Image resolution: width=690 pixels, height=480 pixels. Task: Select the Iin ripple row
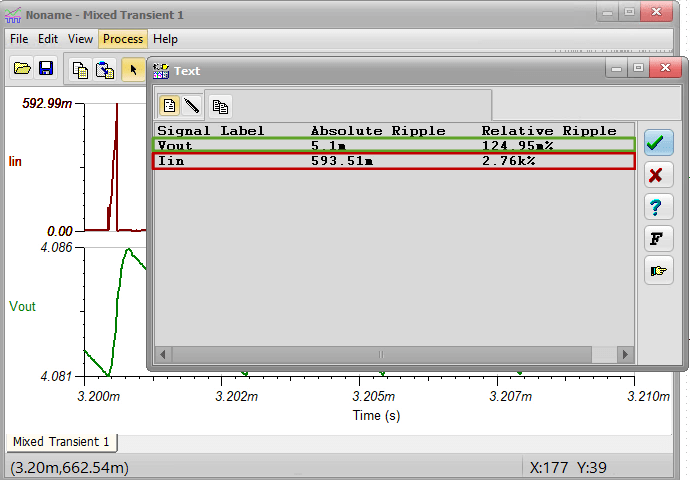click(x=394, y=161)
